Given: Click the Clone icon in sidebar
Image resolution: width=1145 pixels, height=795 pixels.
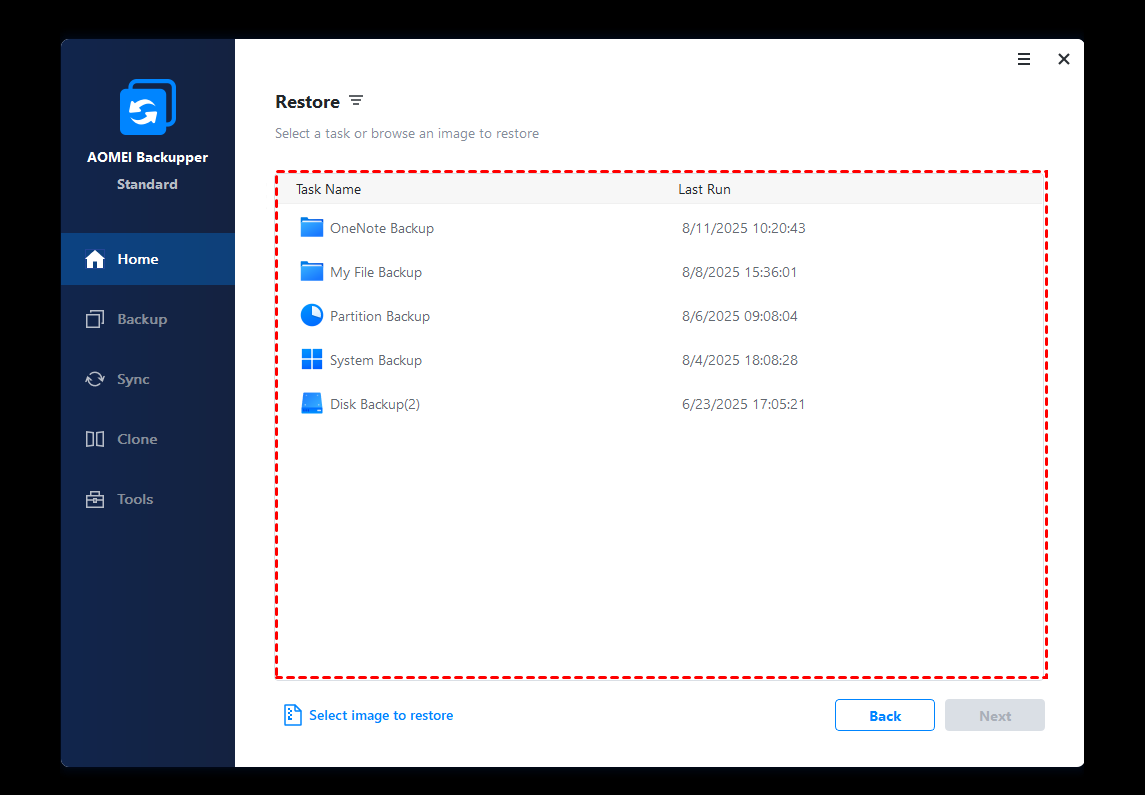Looking at the screenshot, I should point(95,439).
